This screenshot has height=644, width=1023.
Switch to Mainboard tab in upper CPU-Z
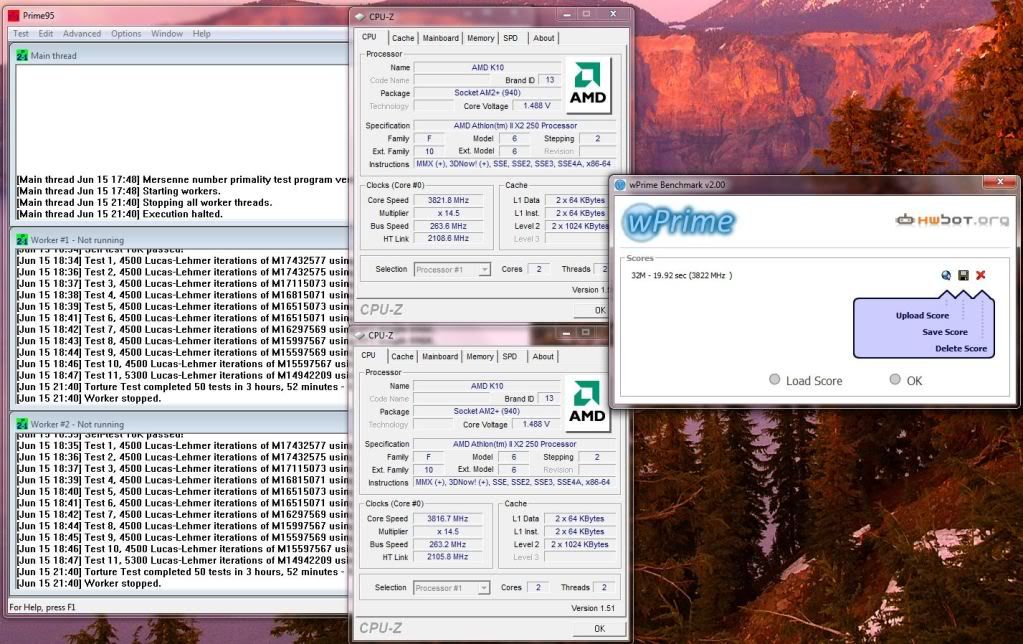440,38
